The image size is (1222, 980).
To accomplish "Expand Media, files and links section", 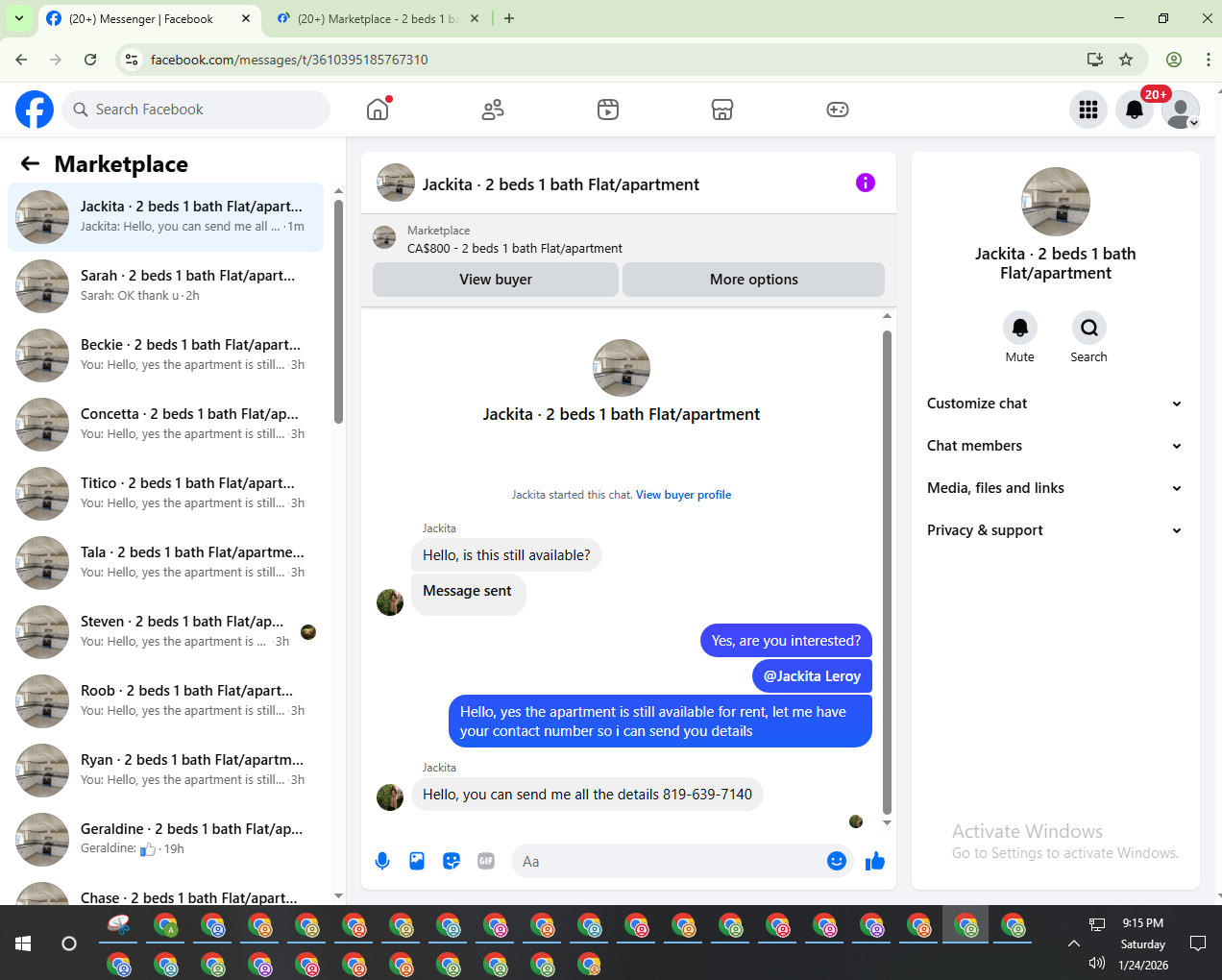I will pos(1056,488).
